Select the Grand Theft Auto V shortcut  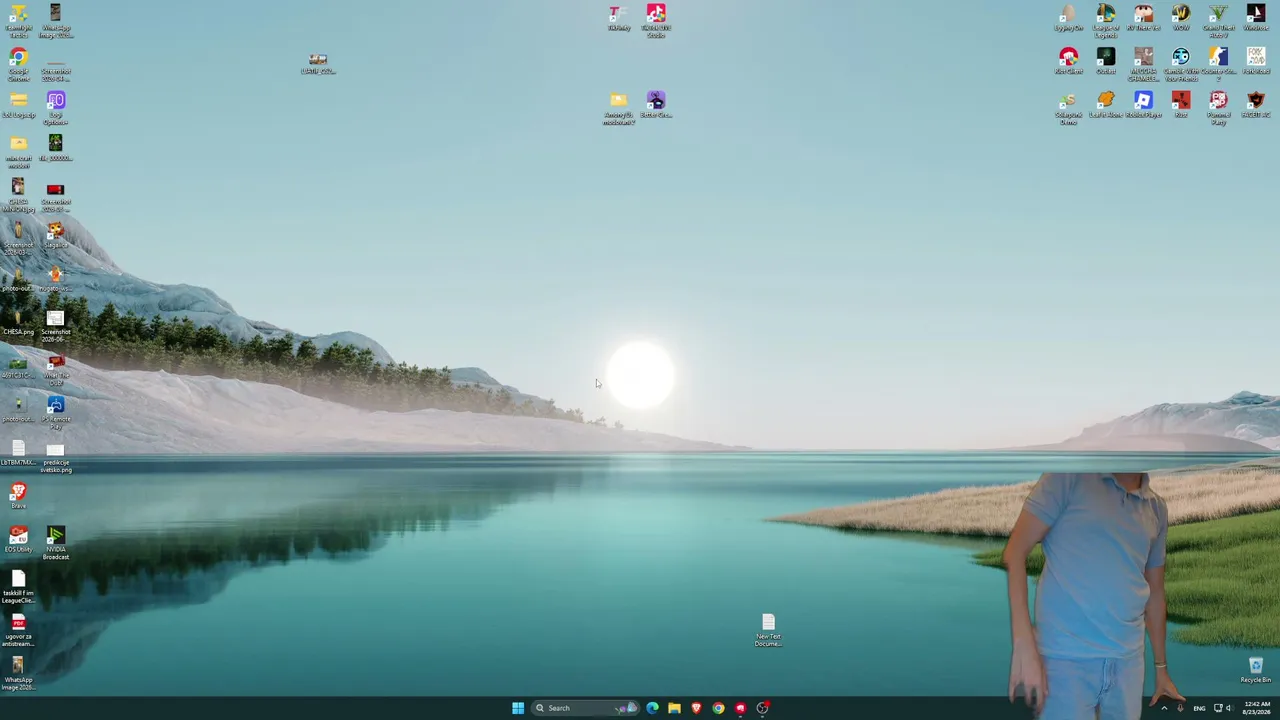(1218, 21)
